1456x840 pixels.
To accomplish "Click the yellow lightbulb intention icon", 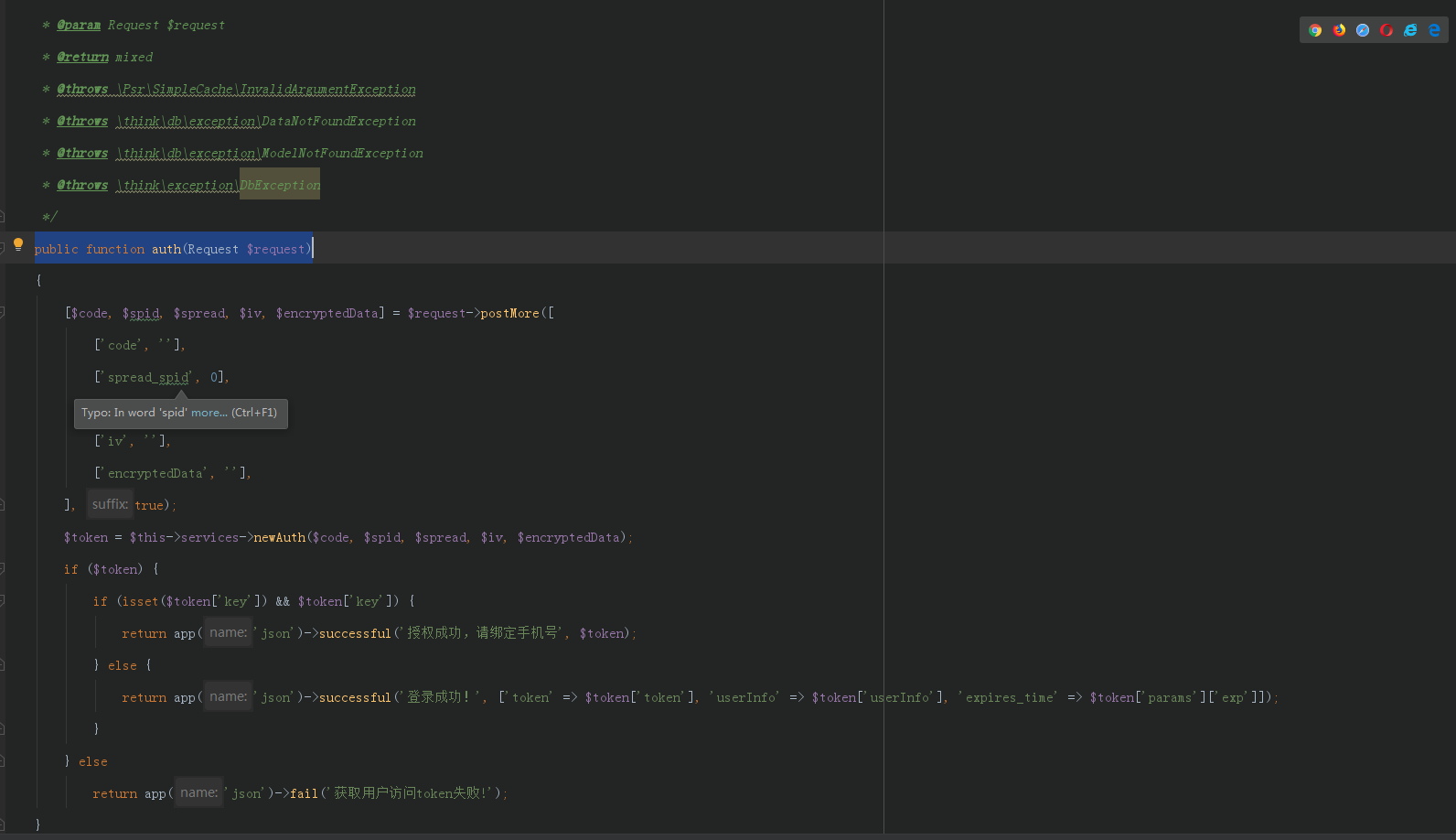I will [x=17, y=244].
